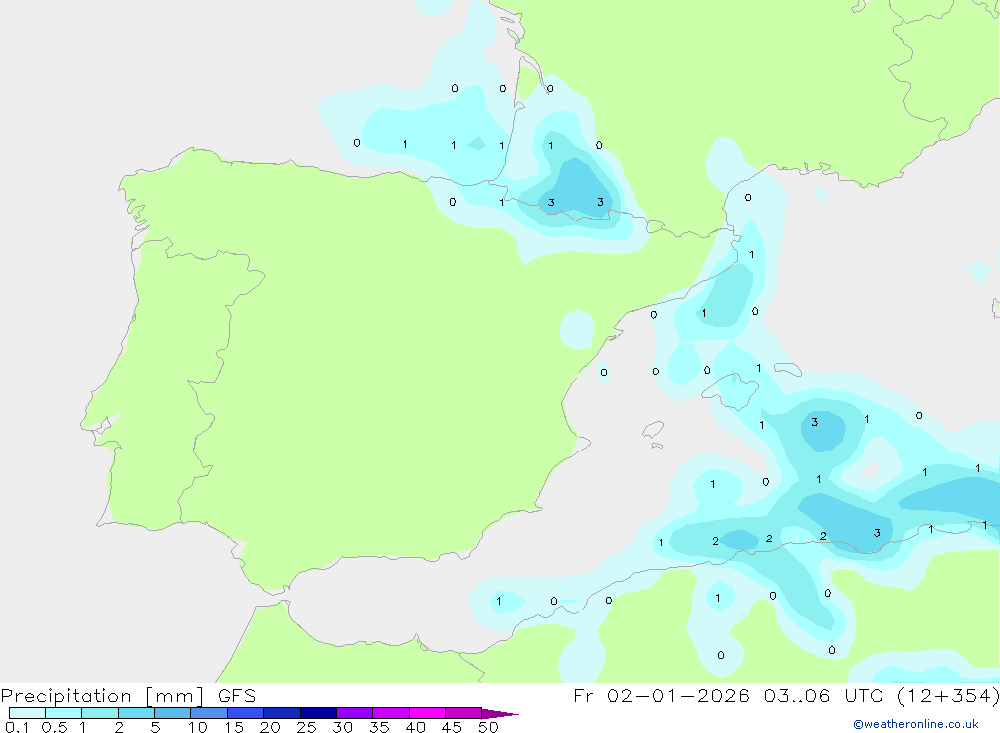Open the weatheronline.co.uk copyright link
This screenshot has height=733, width=1000.
pyautogui.click(x=916, y=724)
